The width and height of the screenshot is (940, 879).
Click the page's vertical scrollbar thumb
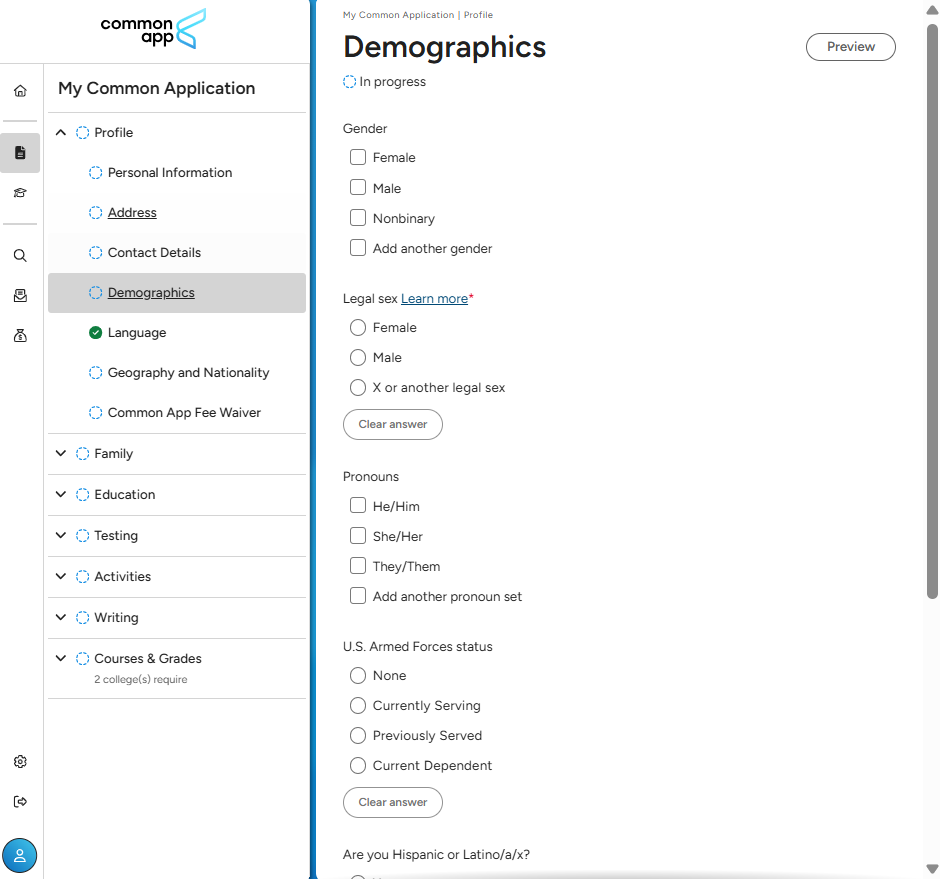[x=932, y=310]
